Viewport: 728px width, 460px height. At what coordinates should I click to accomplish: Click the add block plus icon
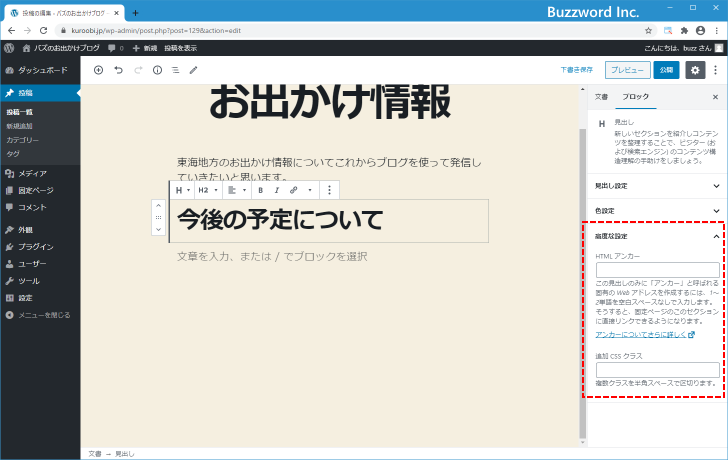pyautogui.click(x=98, y=70)
